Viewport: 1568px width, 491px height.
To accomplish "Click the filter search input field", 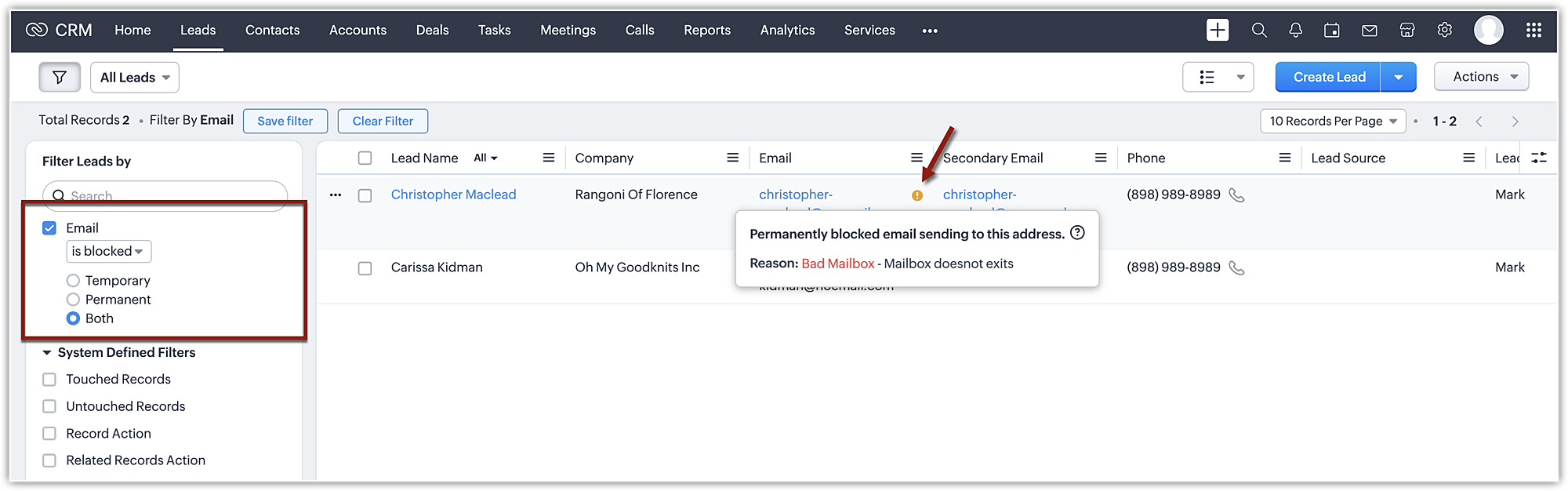I will point(172,195).
